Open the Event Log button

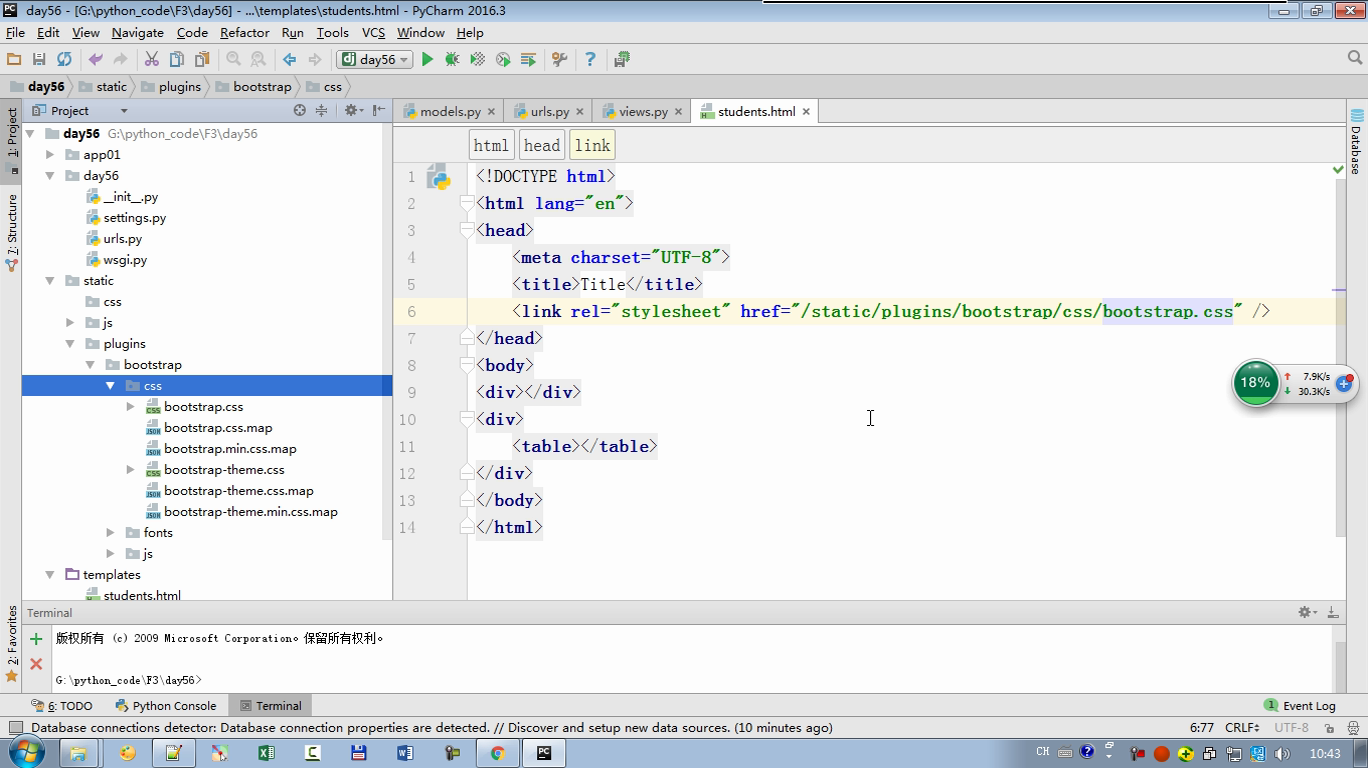1300,706
